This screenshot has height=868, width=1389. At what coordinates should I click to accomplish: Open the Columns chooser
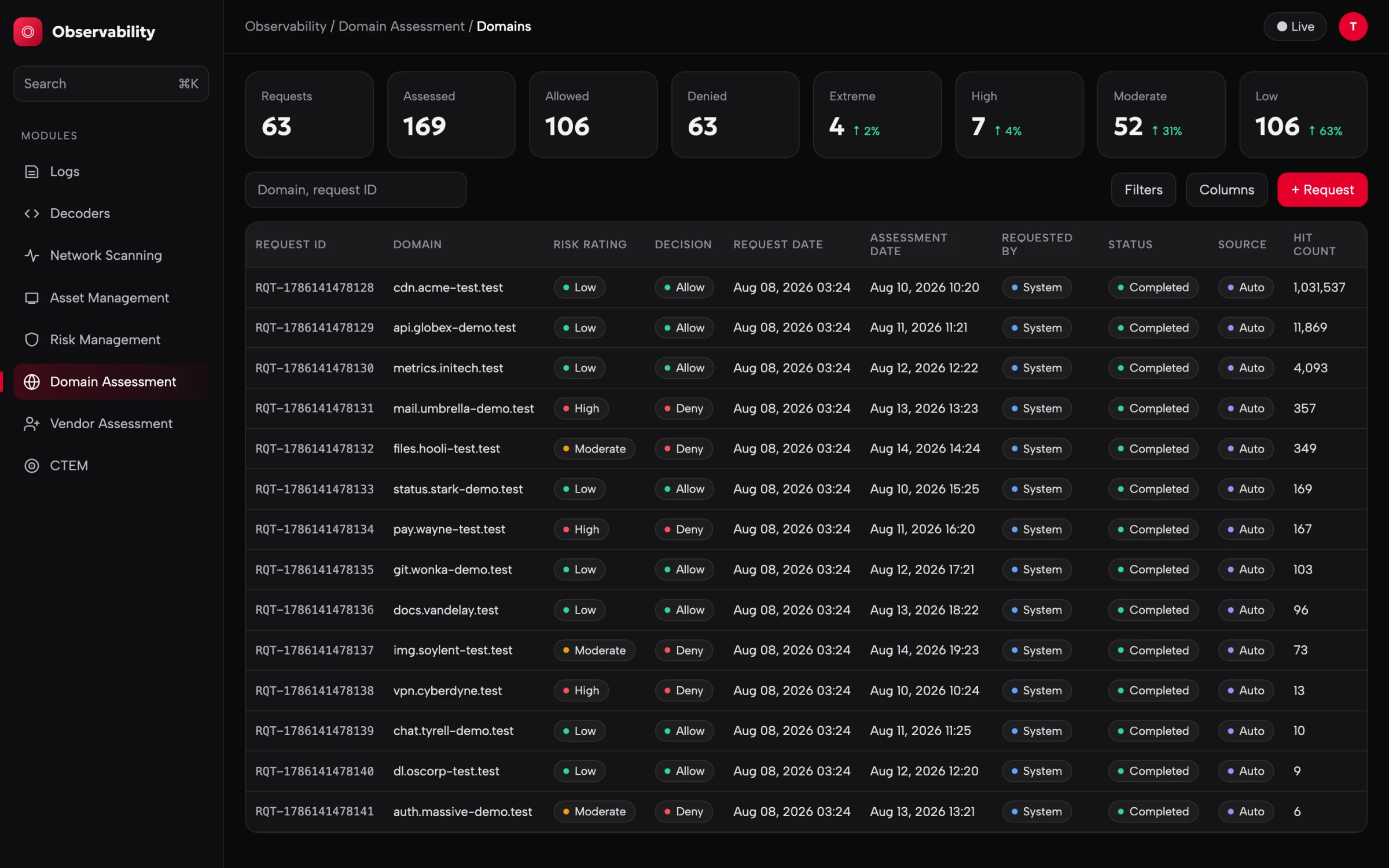pos(1226,190)
